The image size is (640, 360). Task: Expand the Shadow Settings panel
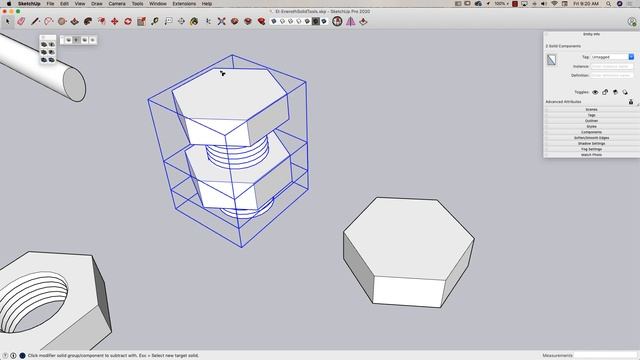591,144
